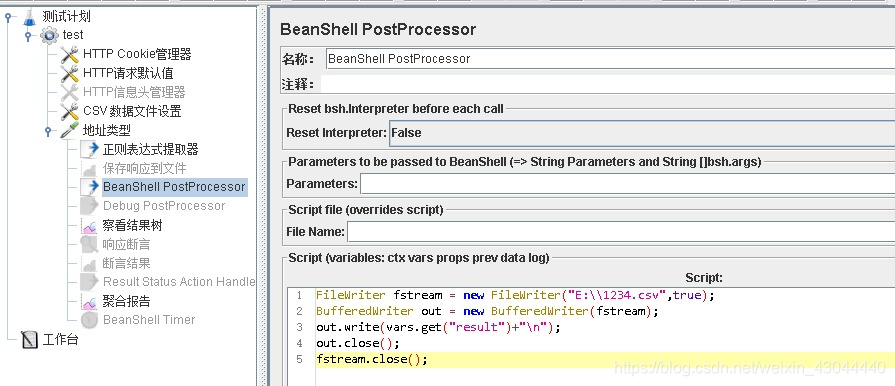
Task: Select the 聚合报告 label
Action: pyautogui.click(x=127, y=301)
